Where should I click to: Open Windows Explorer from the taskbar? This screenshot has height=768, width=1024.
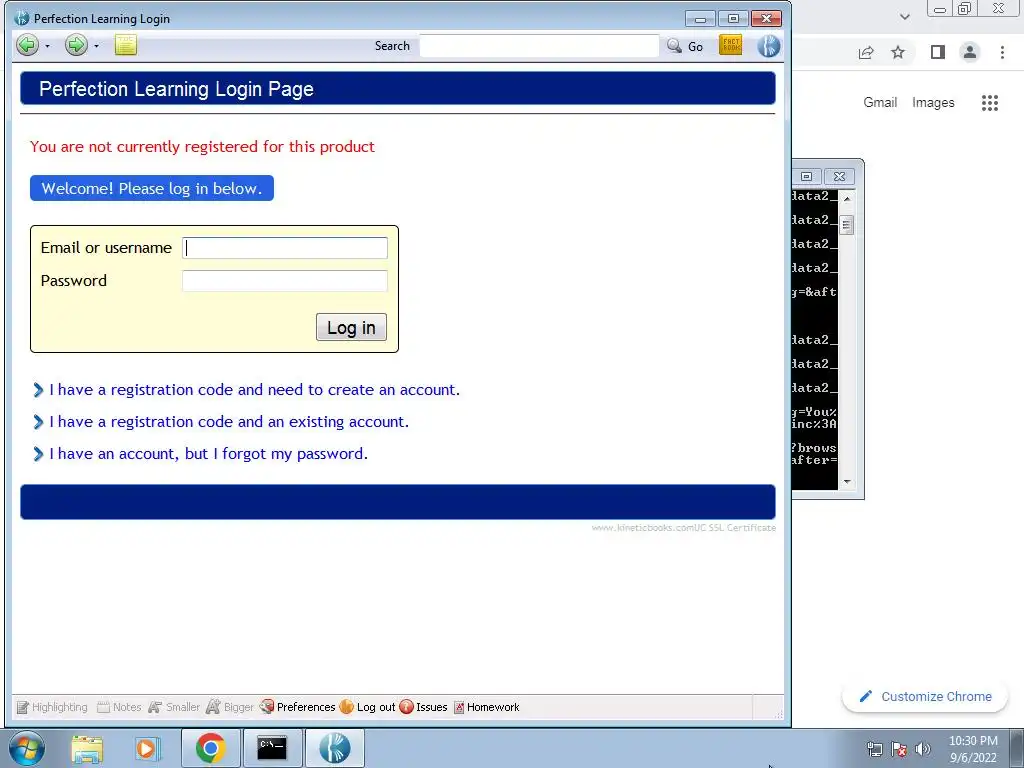[87, 748]
